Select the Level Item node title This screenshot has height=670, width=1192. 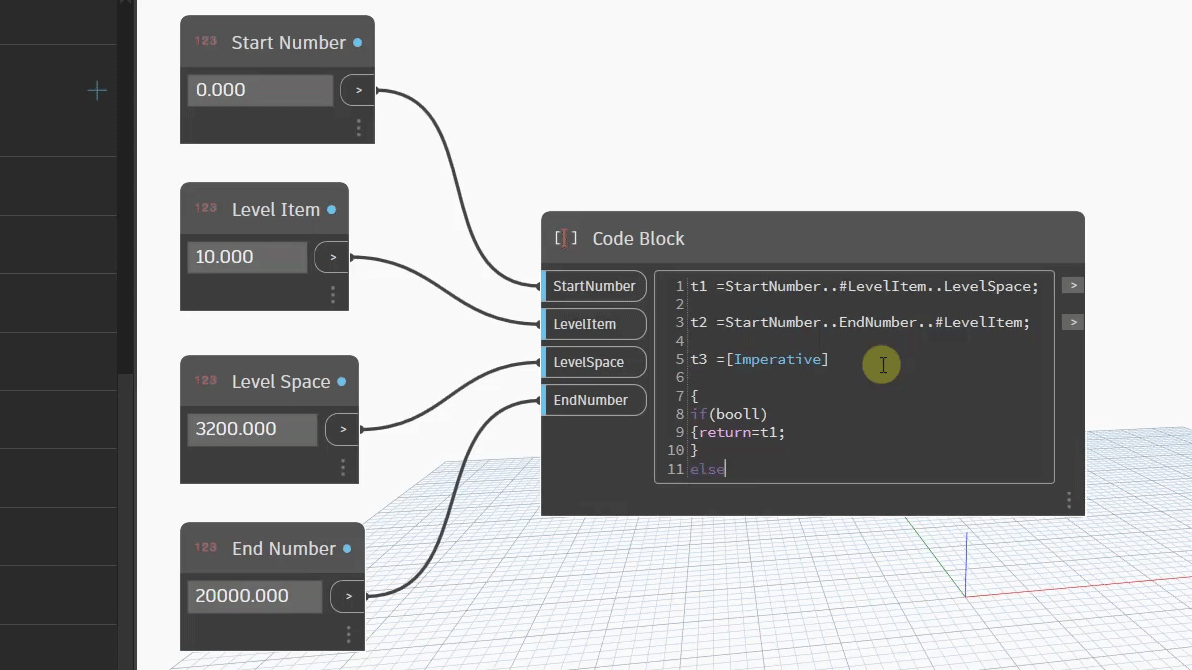275,210
